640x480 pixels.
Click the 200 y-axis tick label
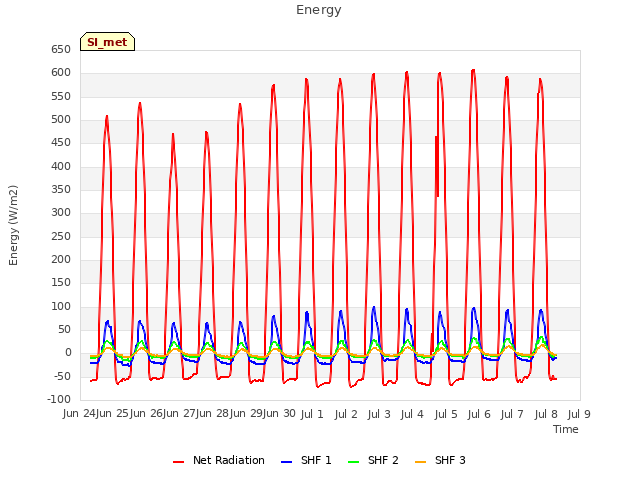pos(61,260)
